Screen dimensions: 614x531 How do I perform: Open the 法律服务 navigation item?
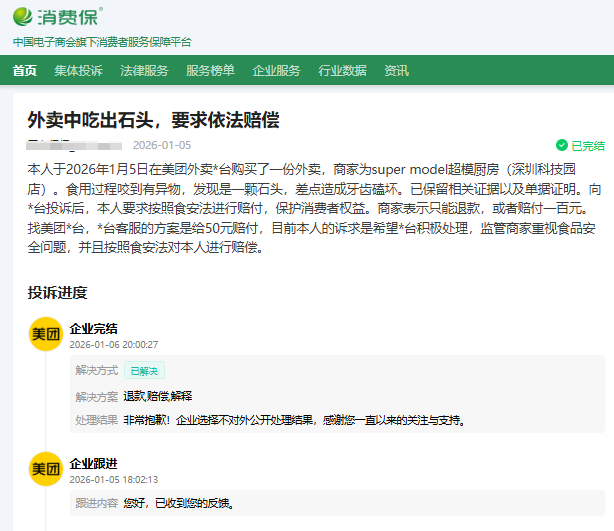point(144,71)
